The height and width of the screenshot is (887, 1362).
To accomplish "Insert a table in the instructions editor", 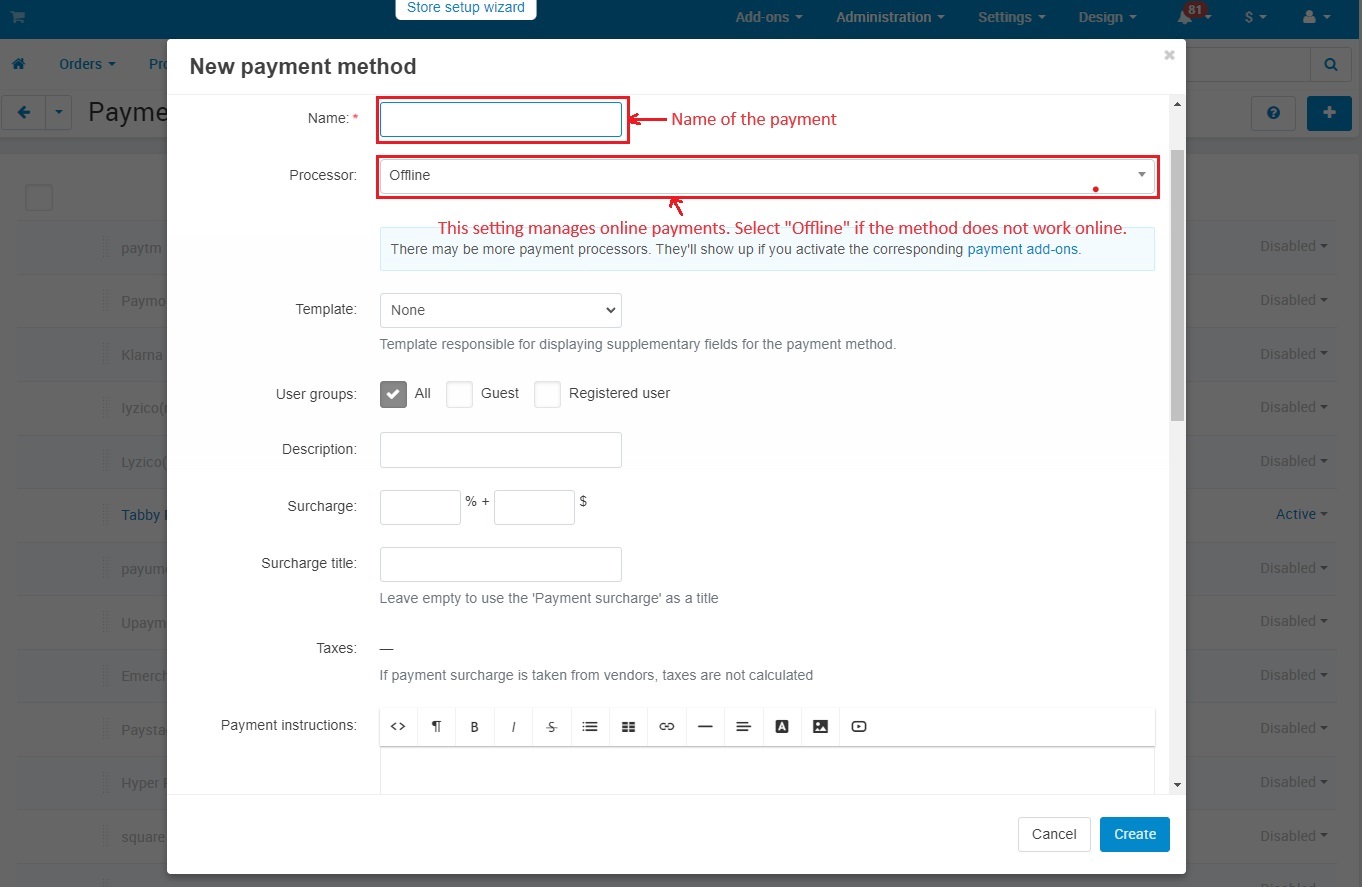I will (x=628, y=727).
